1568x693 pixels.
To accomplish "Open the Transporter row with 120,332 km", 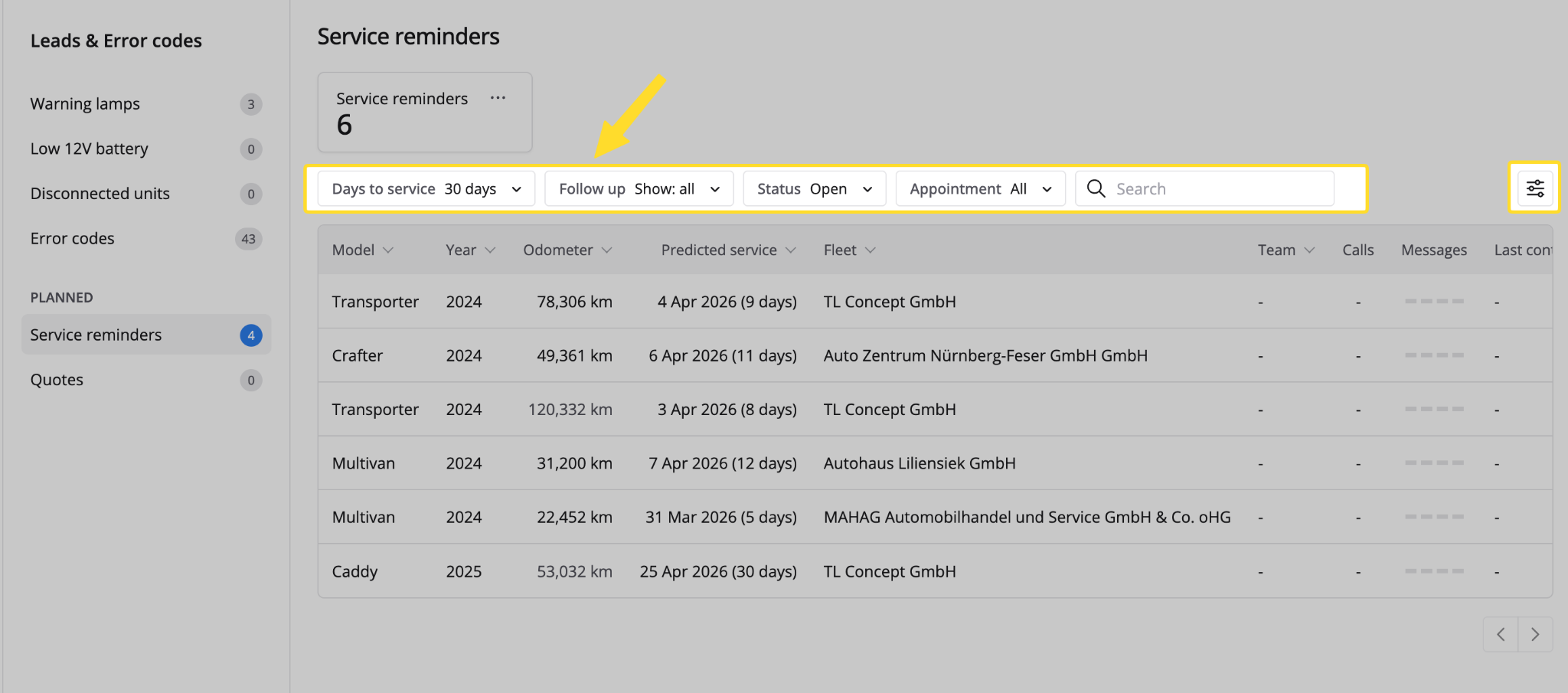I will click(935, 410).
